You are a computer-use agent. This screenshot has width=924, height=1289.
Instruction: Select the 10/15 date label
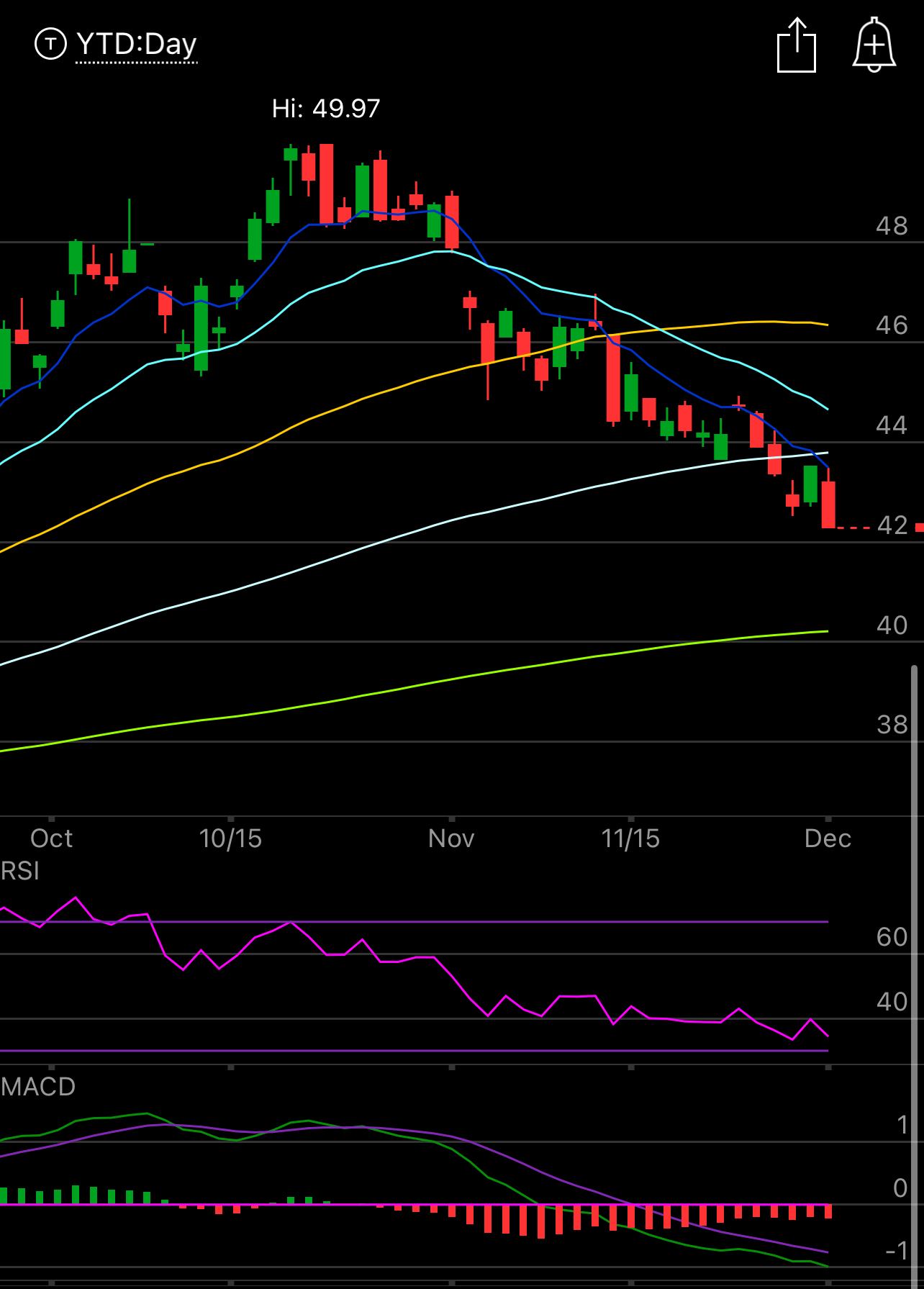pyautogui.click(x=230, y=838)
